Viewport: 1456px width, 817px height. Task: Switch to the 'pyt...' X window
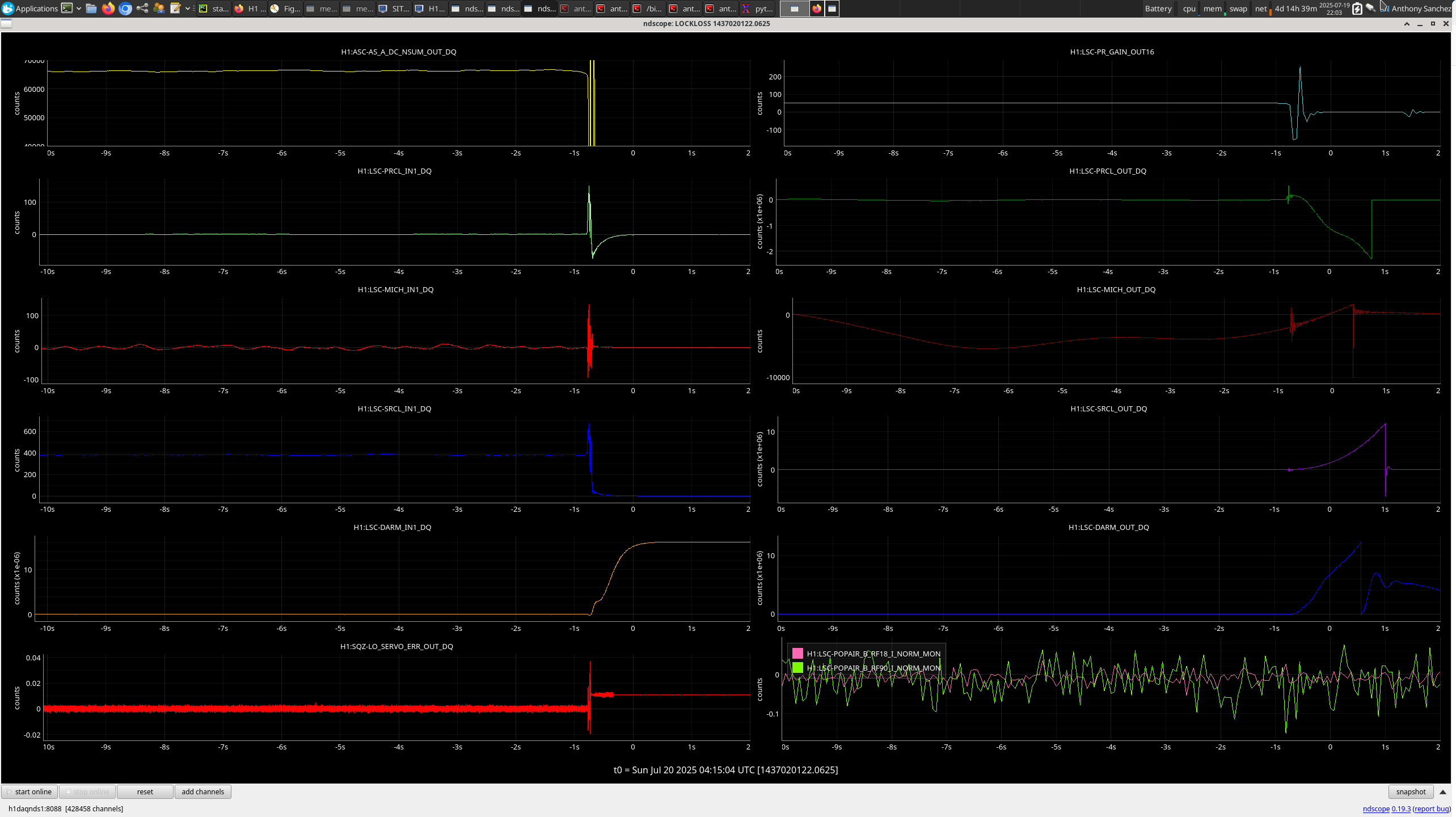757,9
